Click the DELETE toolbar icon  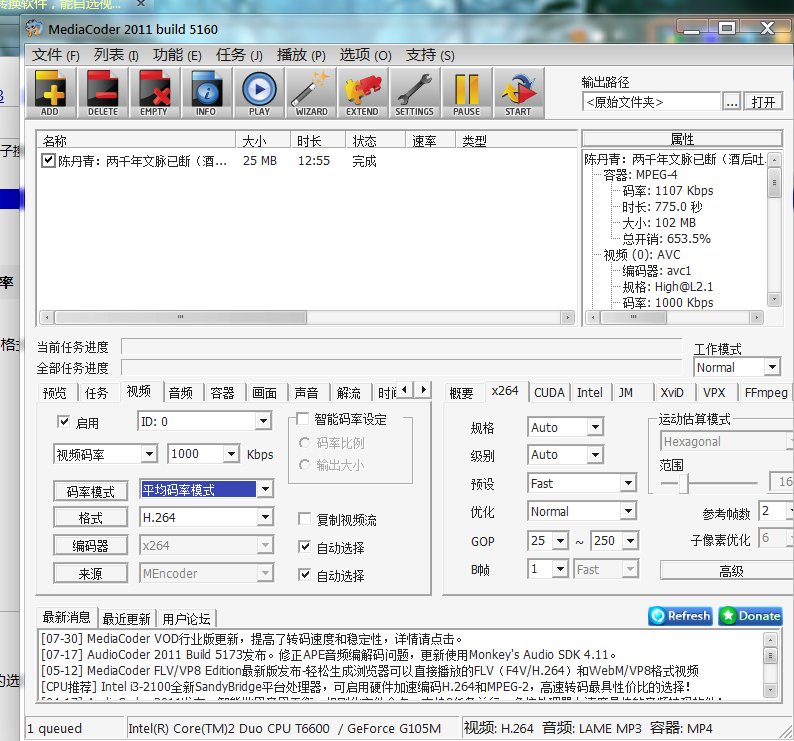[103, 93]
